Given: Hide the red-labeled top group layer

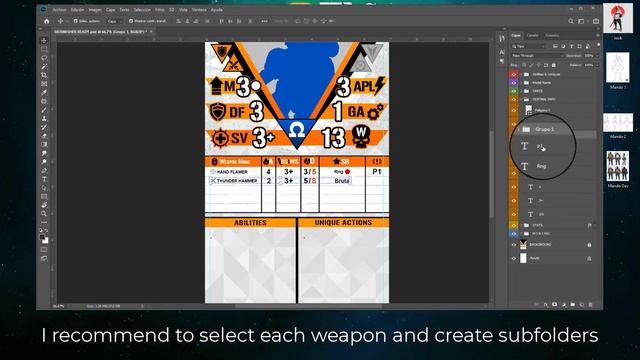Looking at the screenshot, I should tap(514, 74).
